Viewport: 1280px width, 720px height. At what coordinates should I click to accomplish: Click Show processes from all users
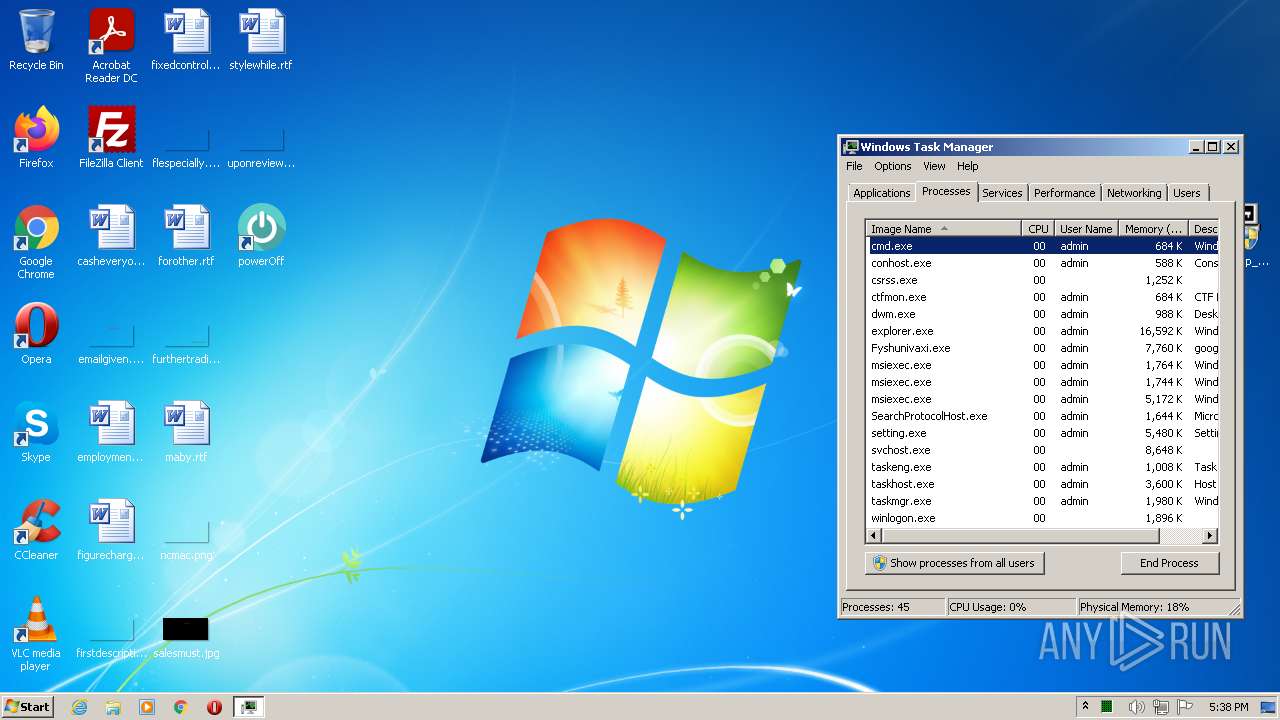click(954, 563)
